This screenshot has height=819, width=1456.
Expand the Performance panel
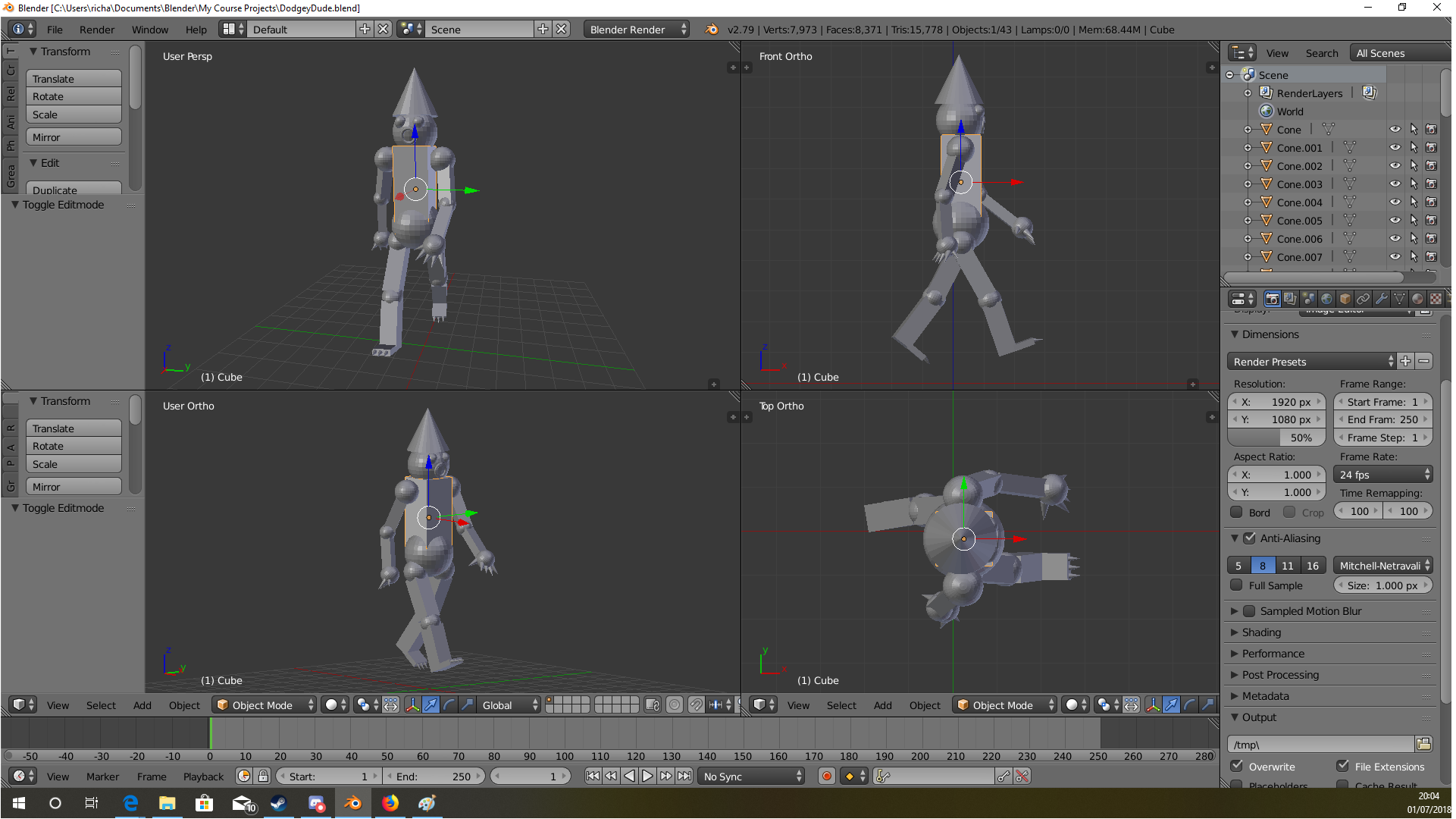tap(1273, 654)
